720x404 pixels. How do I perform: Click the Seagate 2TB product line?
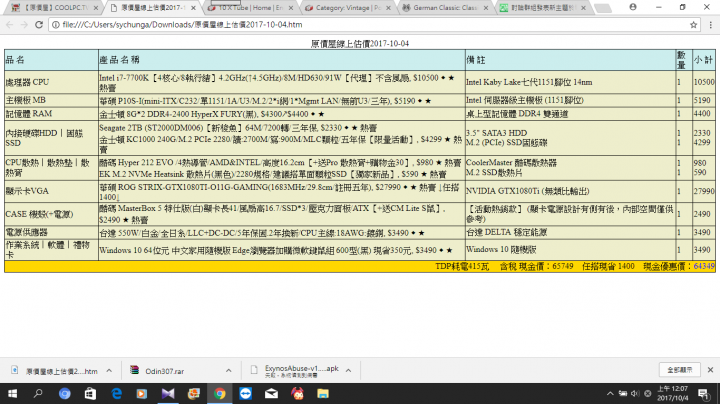tap(238, 128)
